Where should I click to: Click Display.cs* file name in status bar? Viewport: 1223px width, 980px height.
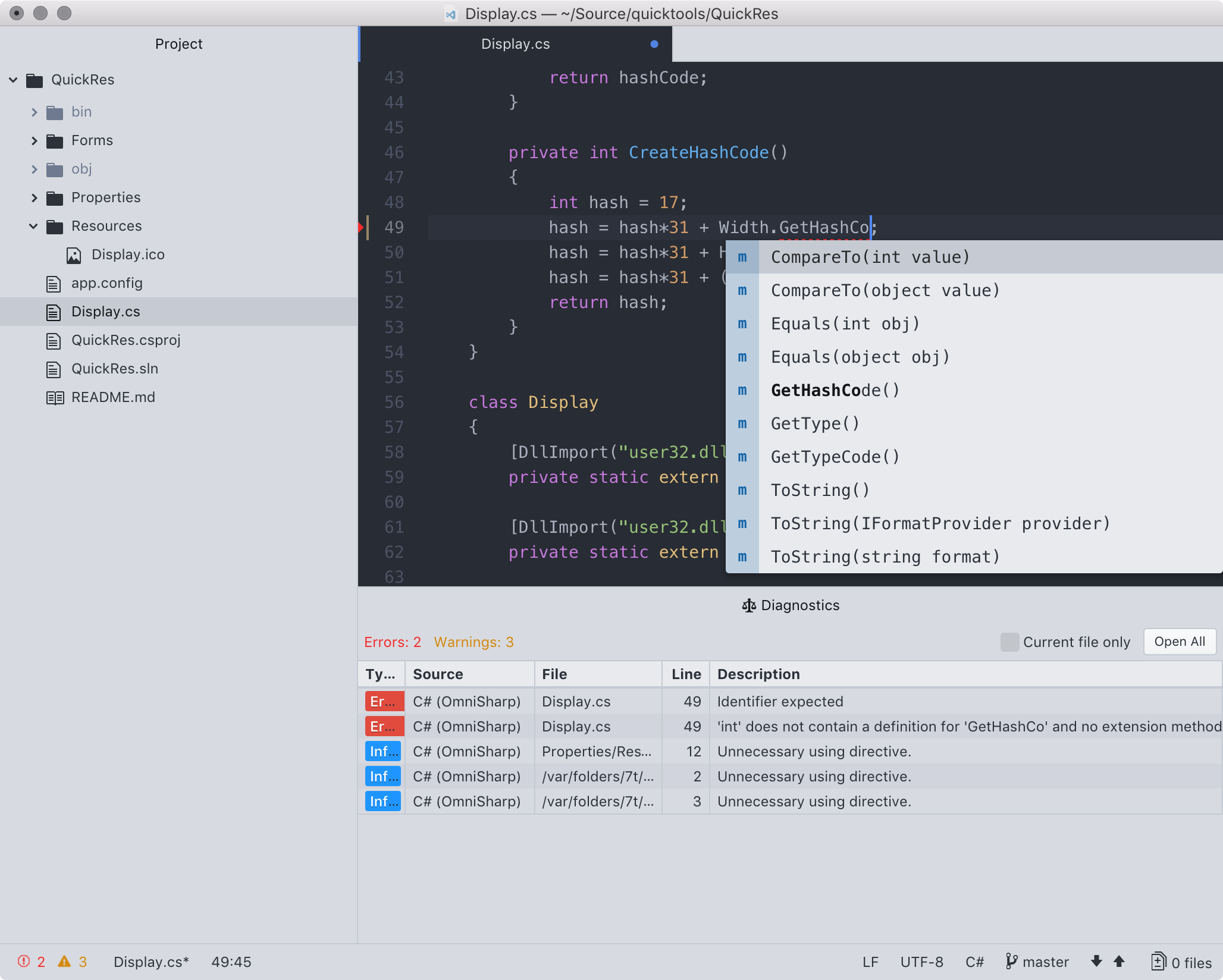(x=151, y=962)
